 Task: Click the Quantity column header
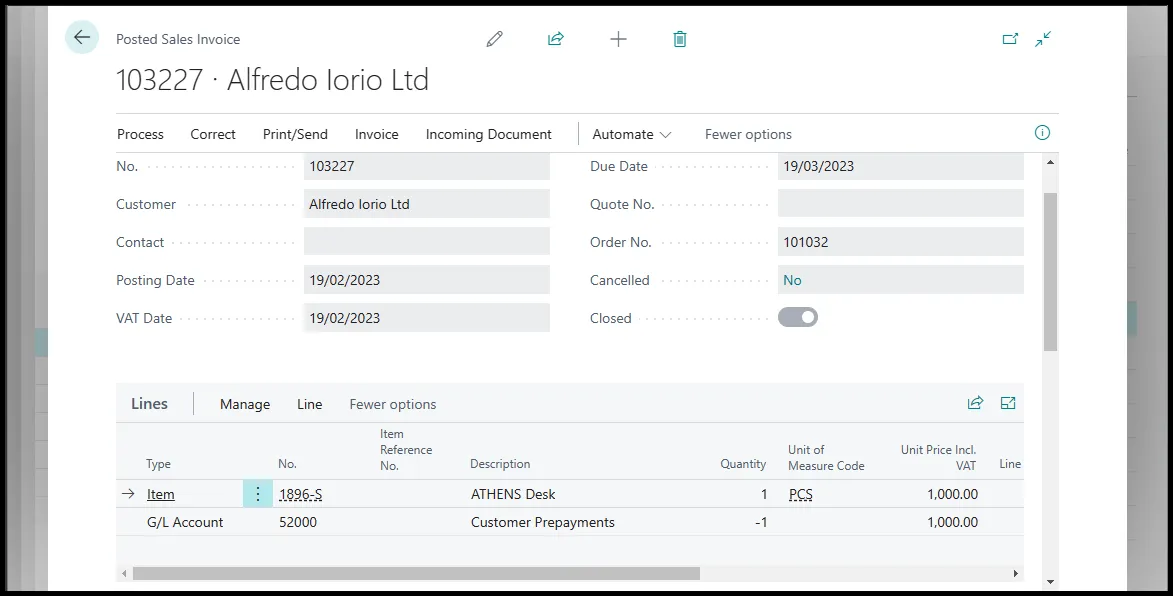point(743,464)
